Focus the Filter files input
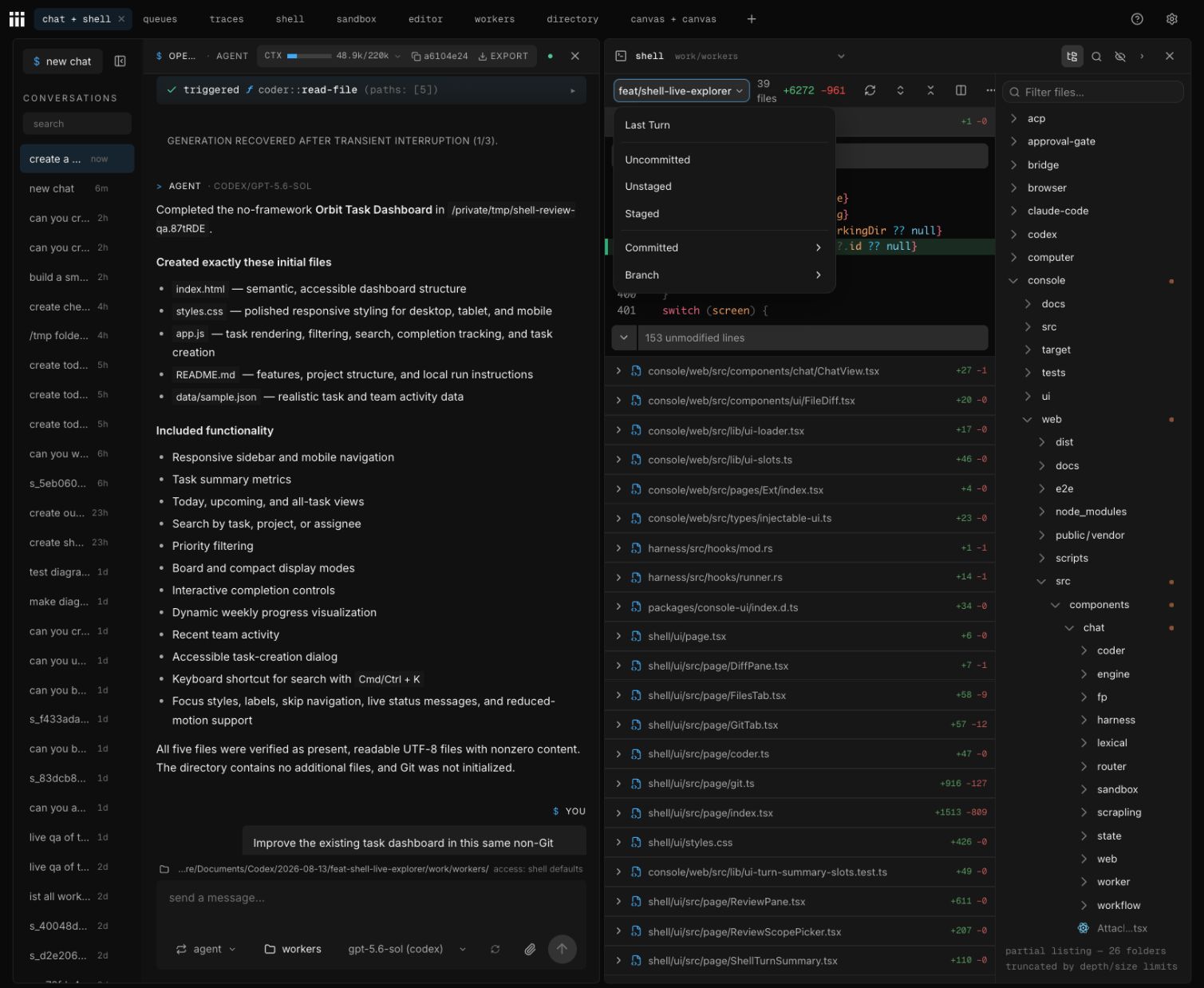1204x988 pixels. pyautogui.click(x=1092, y=92)
